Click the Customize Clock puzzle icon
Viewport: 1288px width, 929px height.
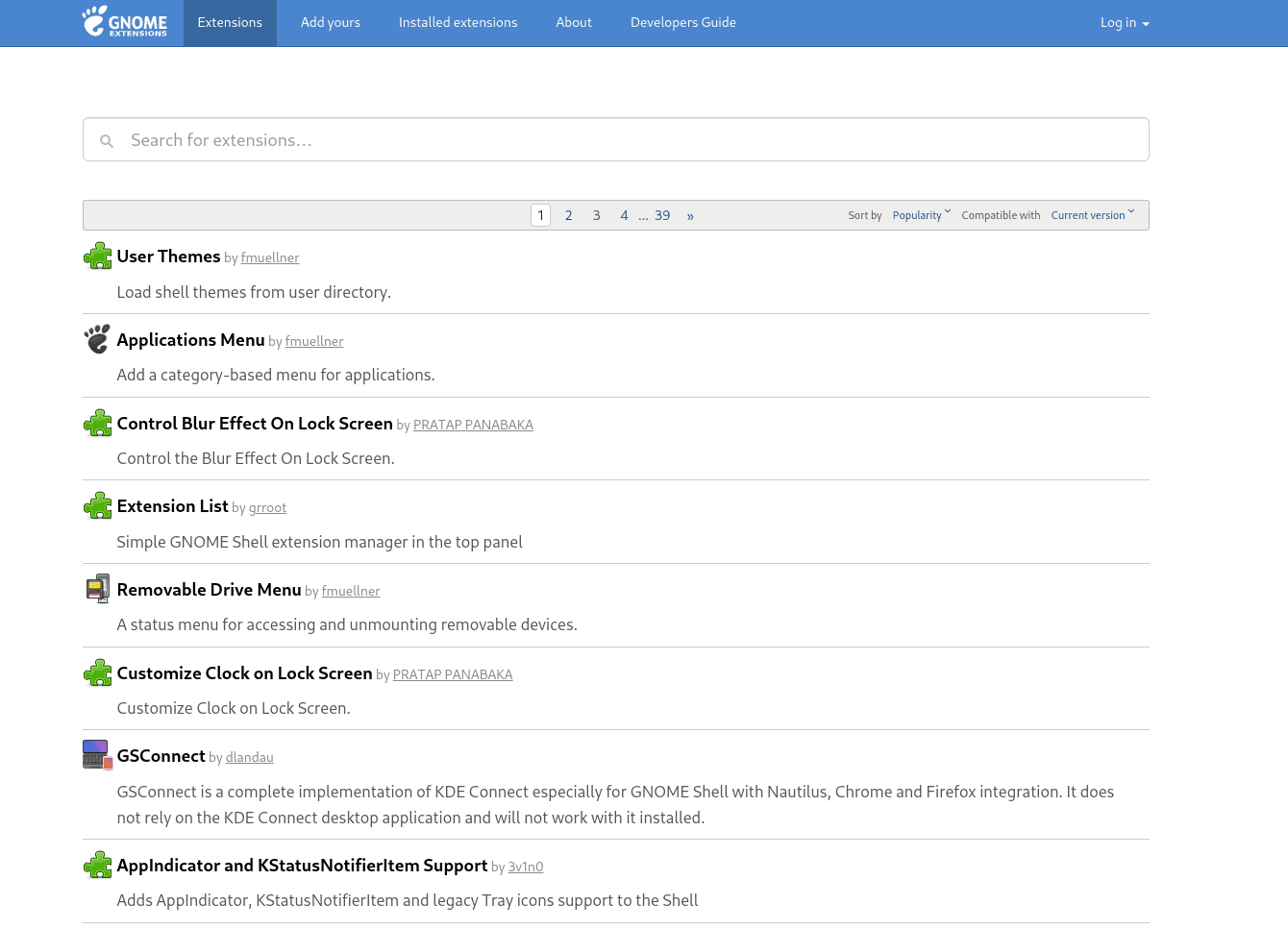97,672
